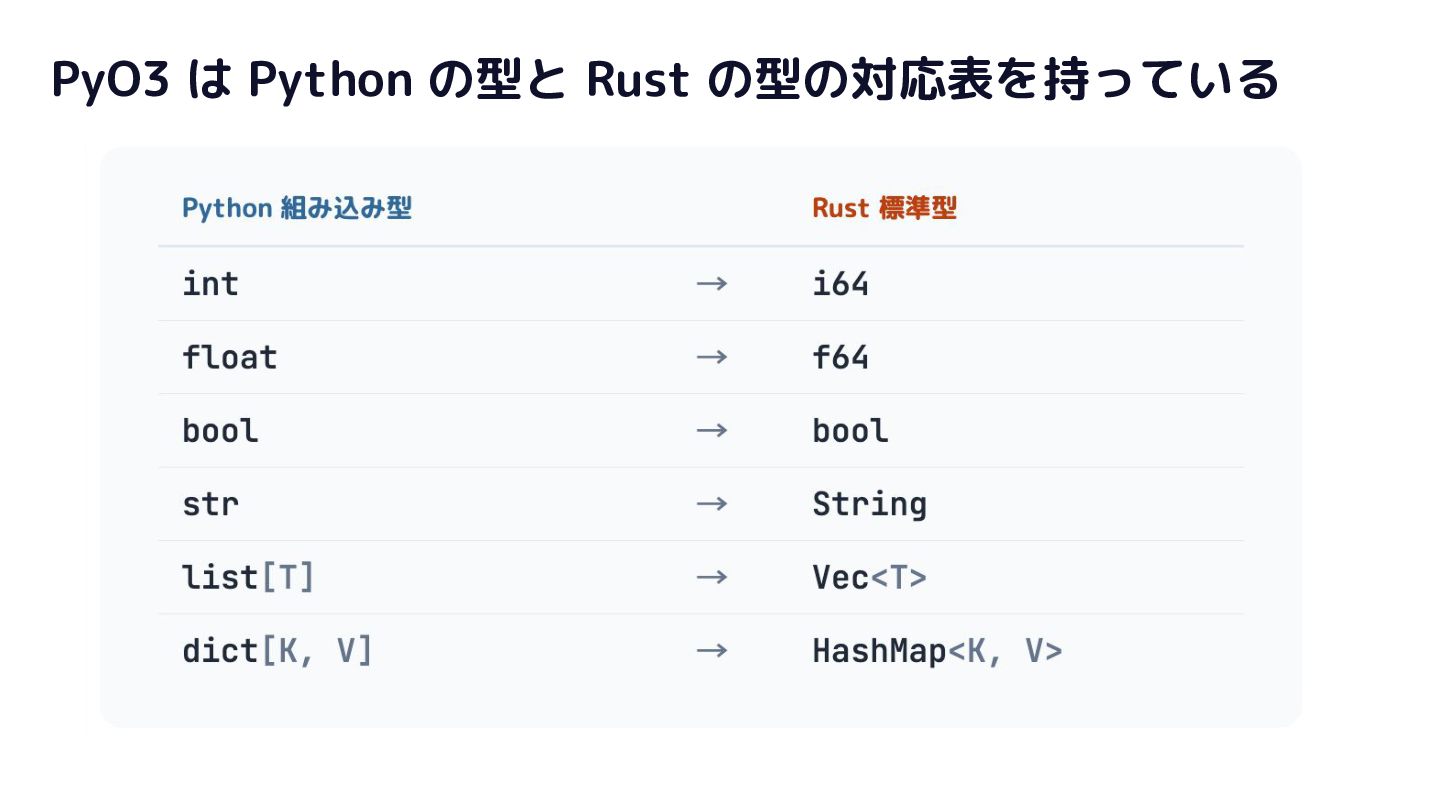Click the f64 Rust type cell
This screenshot has width=1440, height=810.
tap(840, 357)
